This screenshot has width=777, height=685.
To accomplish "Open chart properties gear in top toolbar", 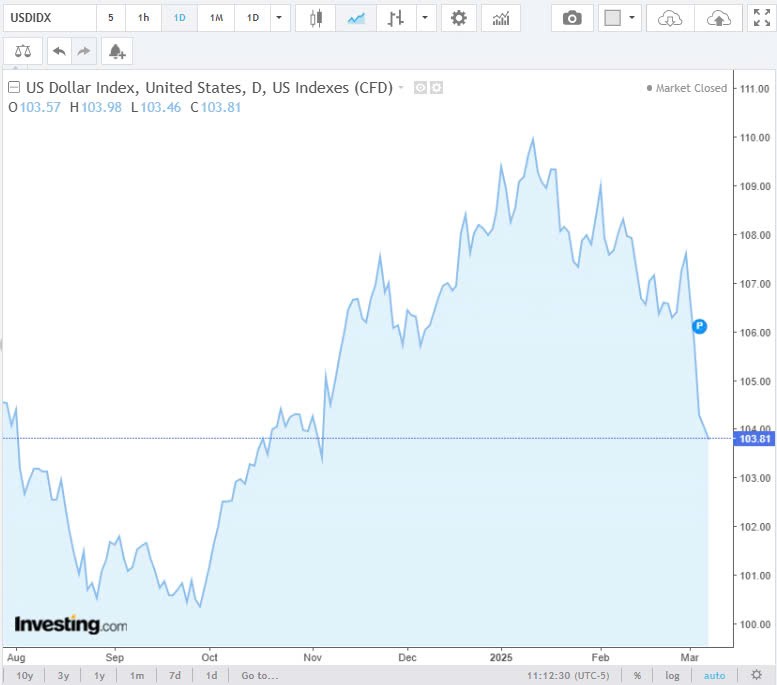I will (459, 18).
